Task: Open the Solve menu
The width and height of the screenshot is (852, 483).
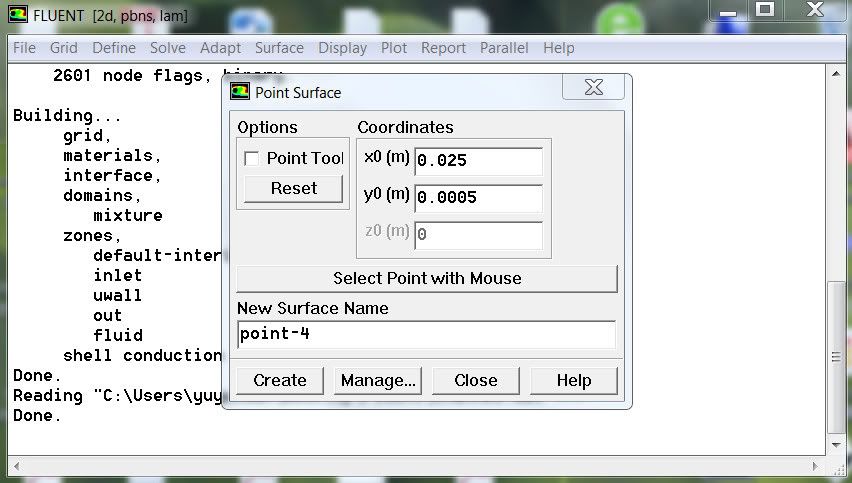Action: [x=168, y=48]
